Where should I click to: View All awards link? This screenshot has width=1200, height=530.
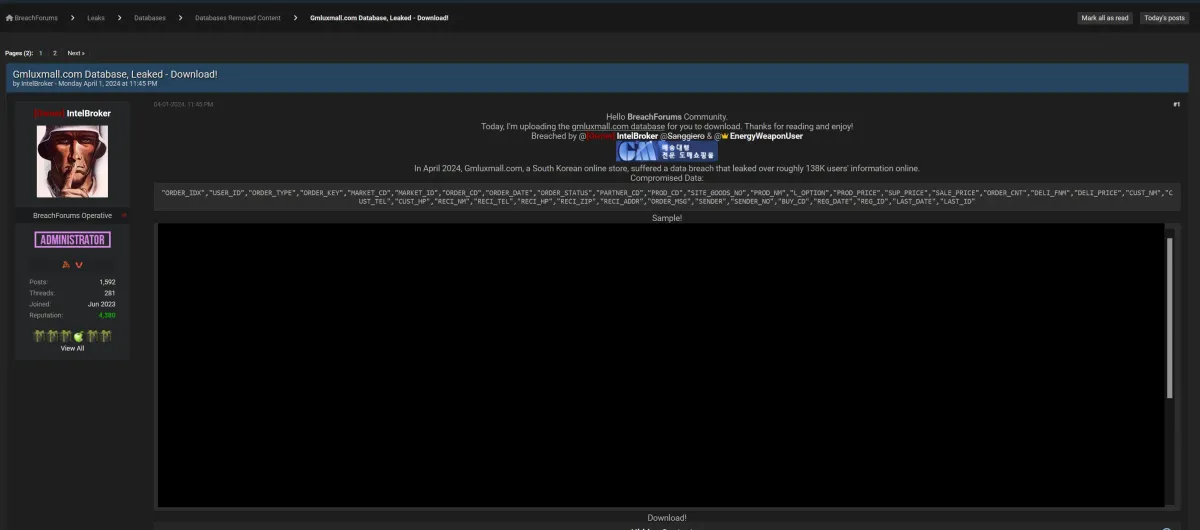(72, 349)
